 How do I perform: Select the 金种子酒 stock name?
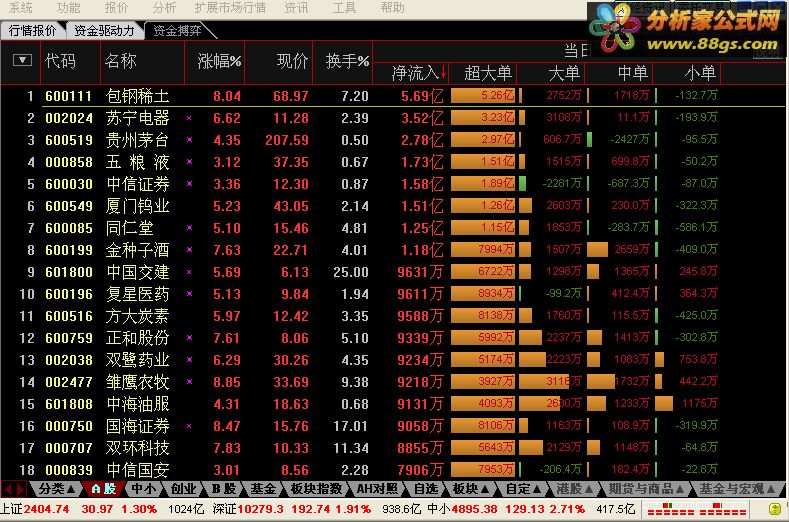pyautogui.click(x=137, y=250)
